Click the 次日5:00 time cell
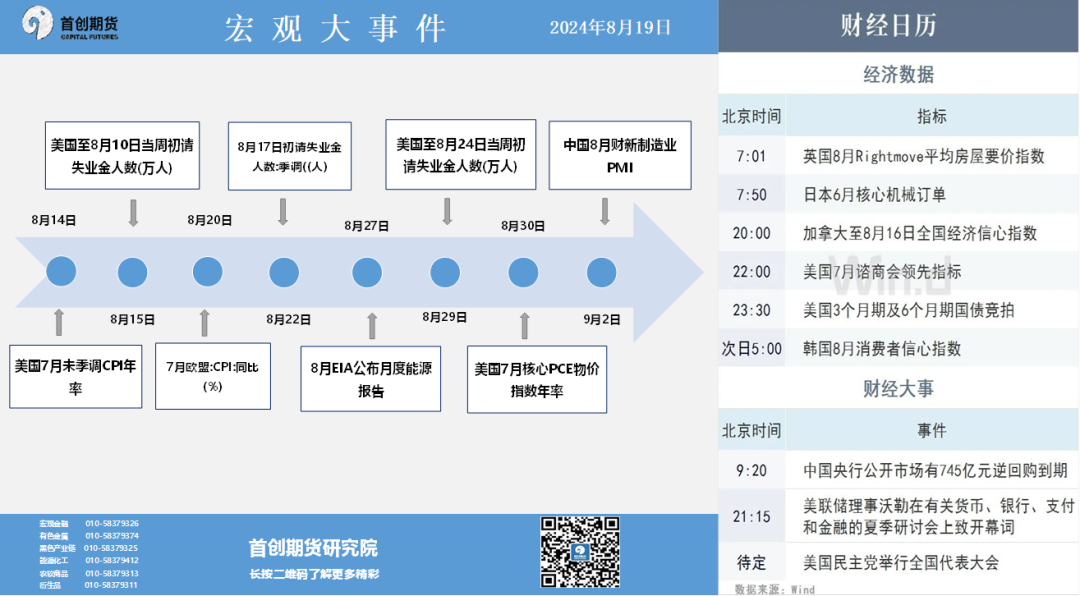Image resolution: width=1080 pixels, height=596 pixels. point(751,349)
